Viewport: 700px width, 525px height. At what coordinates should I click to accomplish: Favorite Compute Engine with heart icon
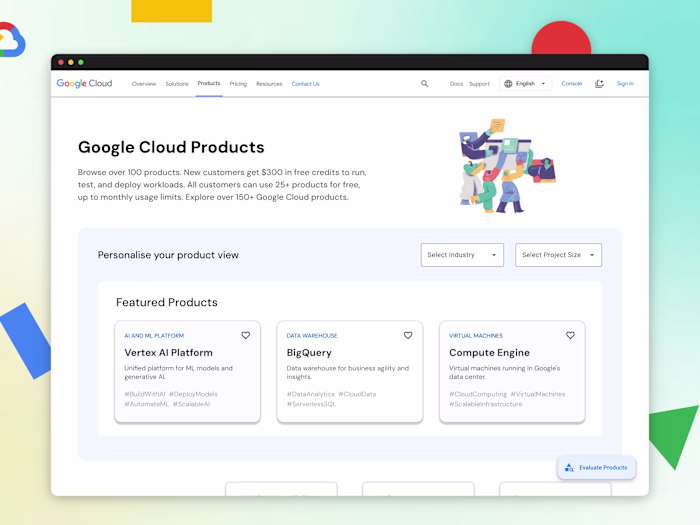[x=571, y=335]
